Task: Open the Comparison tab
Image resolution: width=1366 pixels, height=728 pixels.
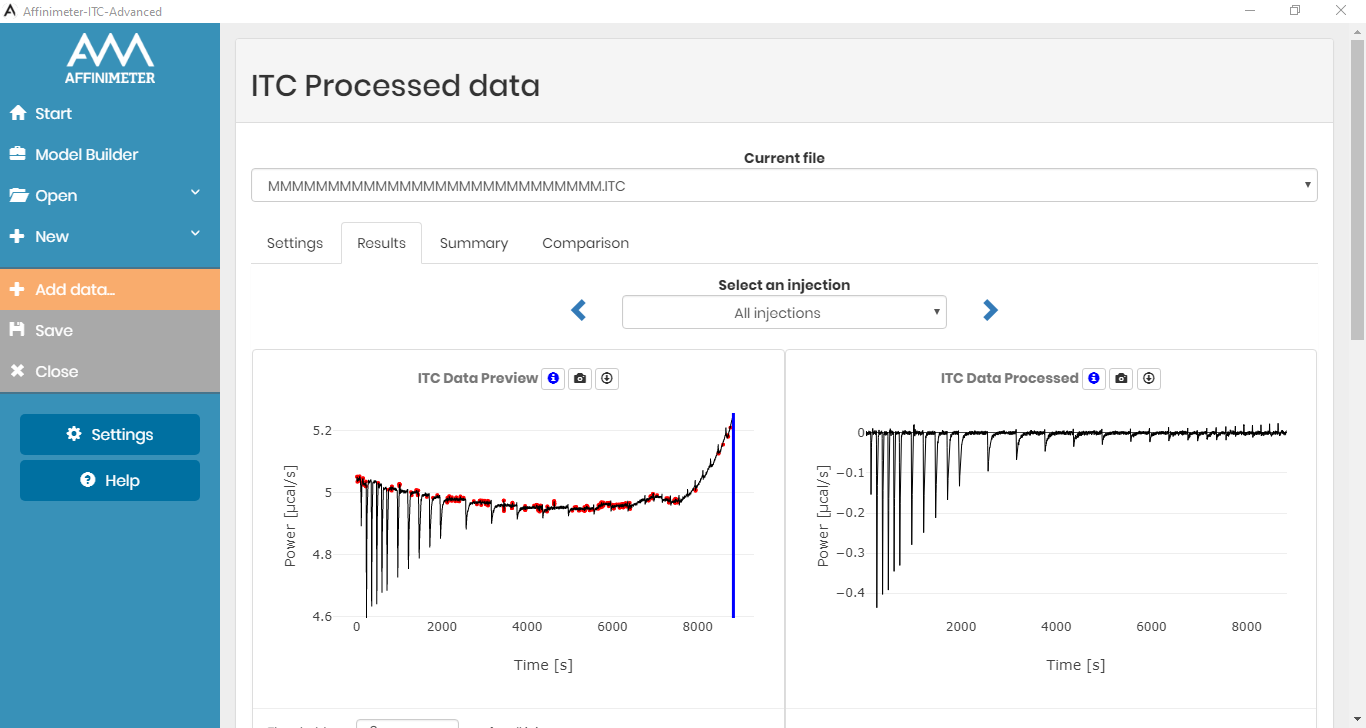Action: [585, 243]
